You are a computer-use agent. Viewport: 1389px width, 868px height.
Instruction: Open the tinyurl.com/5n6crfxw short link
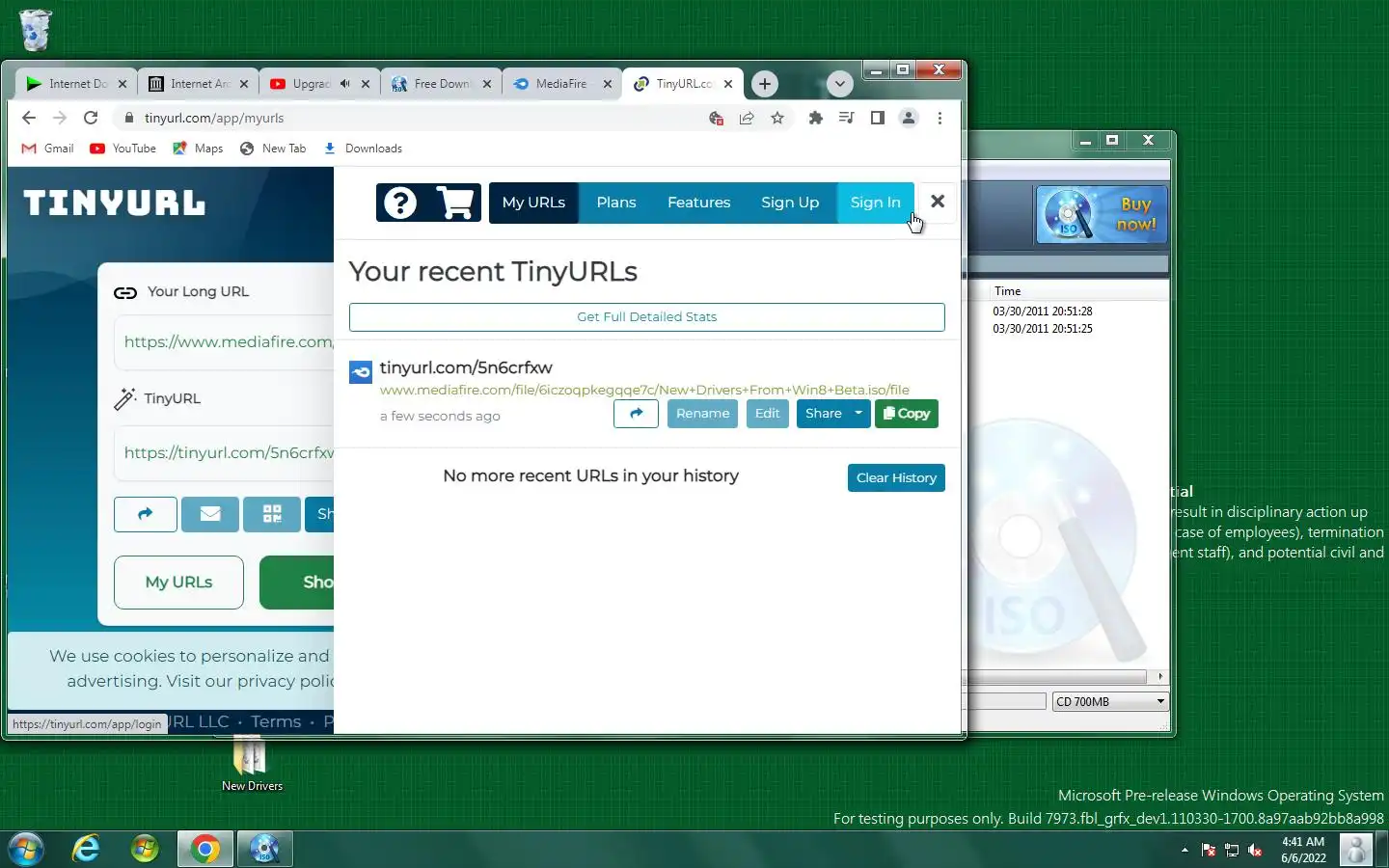coord(466,367)
